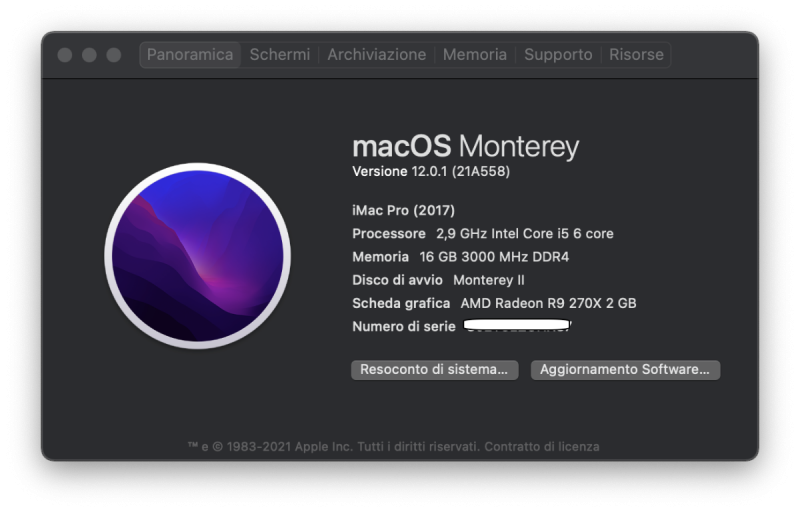Show the Risorse tab

(636, 55)
